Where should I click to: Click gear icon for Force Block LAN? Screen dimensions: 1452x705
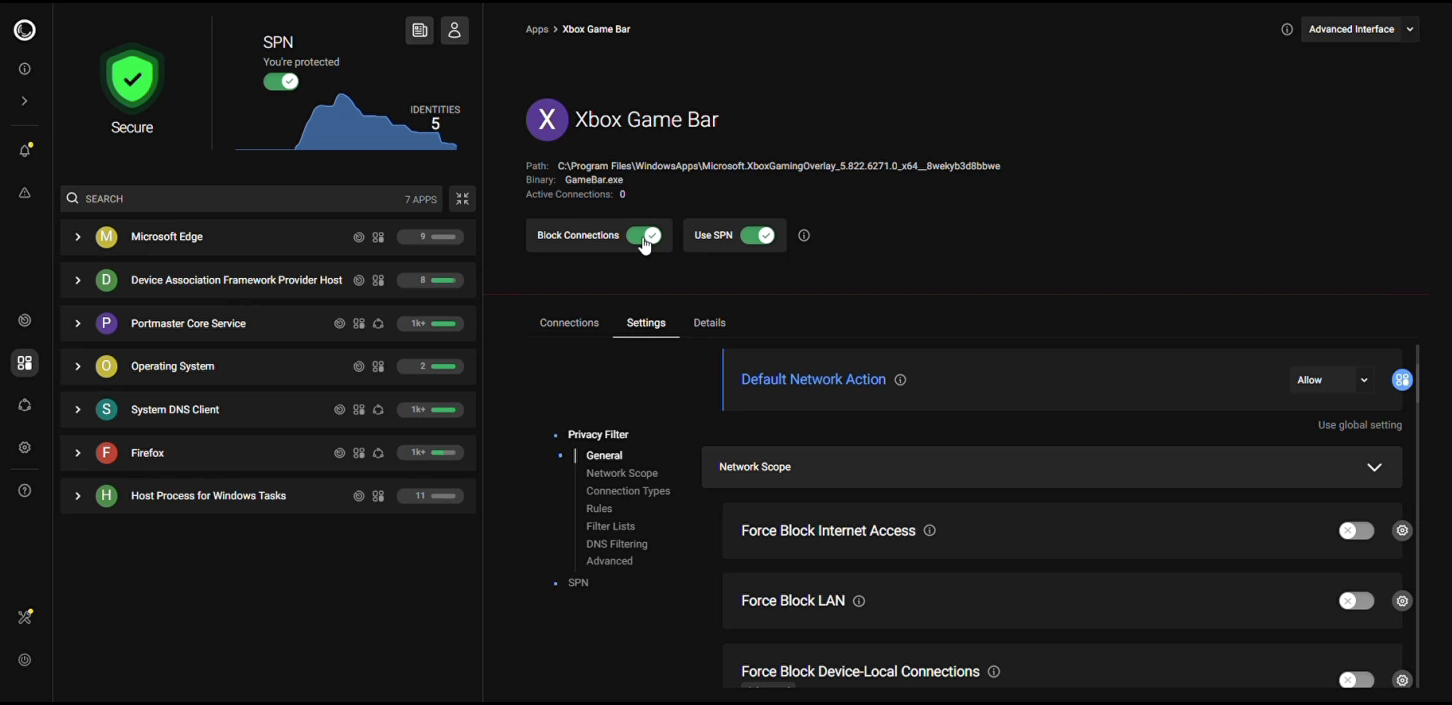tap(1402, 601)
